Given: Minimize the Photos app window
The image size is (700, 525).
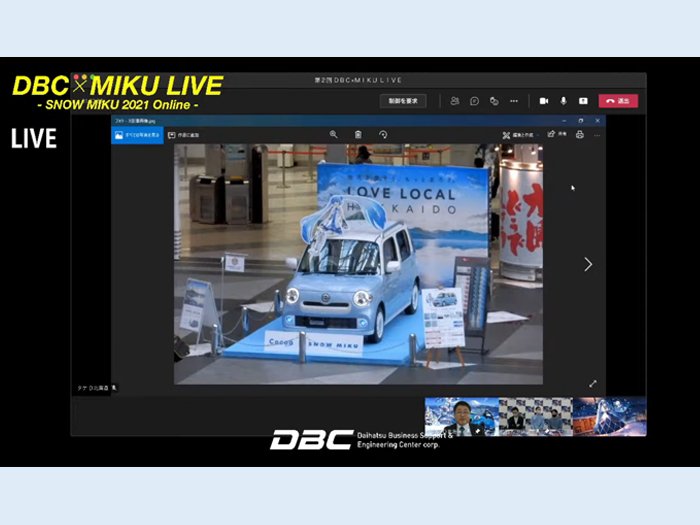Looking at the screenshot, I should 564,121.
